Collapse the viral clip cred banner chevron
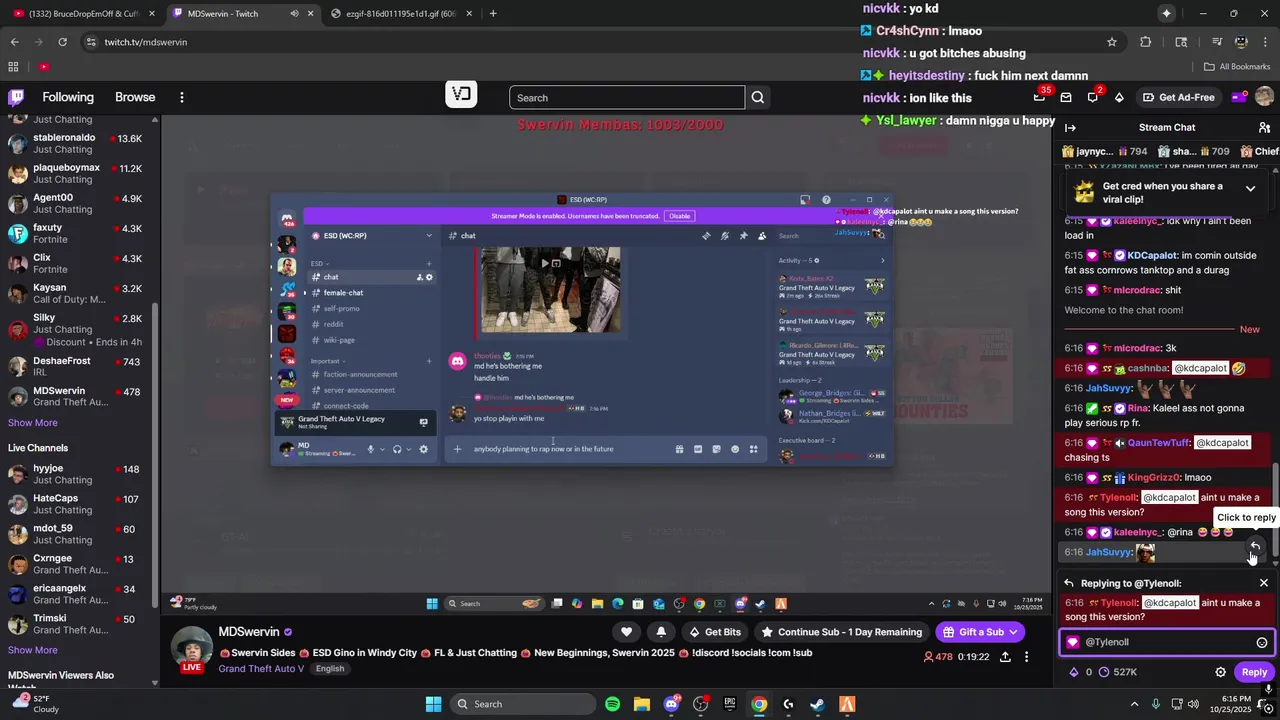1280x720 pixels. point(1250,188)
